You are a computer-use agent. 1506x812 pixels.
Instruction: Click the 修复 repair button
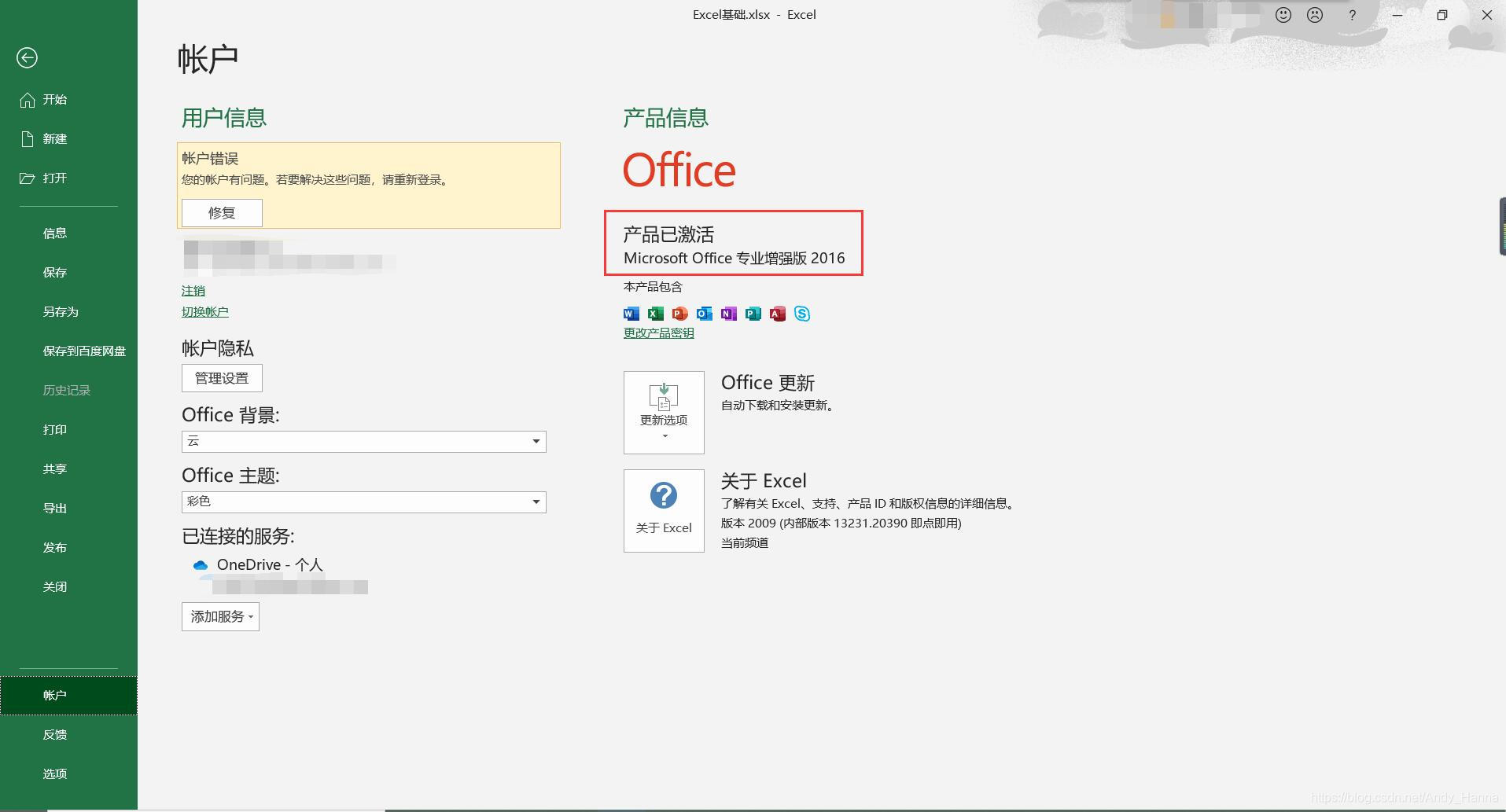pos(222,213)
